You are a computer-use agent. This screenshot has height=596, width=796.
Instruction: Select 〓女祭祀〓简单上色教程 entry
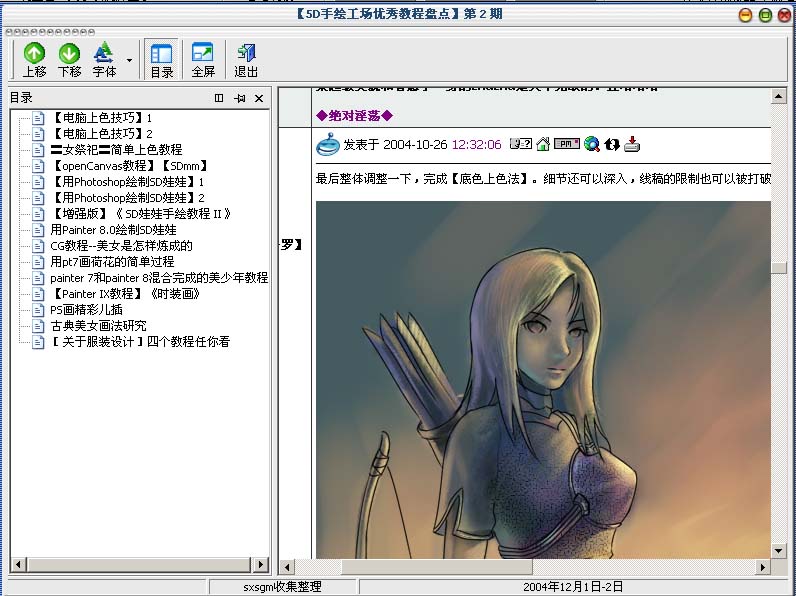tap(116, 150)
